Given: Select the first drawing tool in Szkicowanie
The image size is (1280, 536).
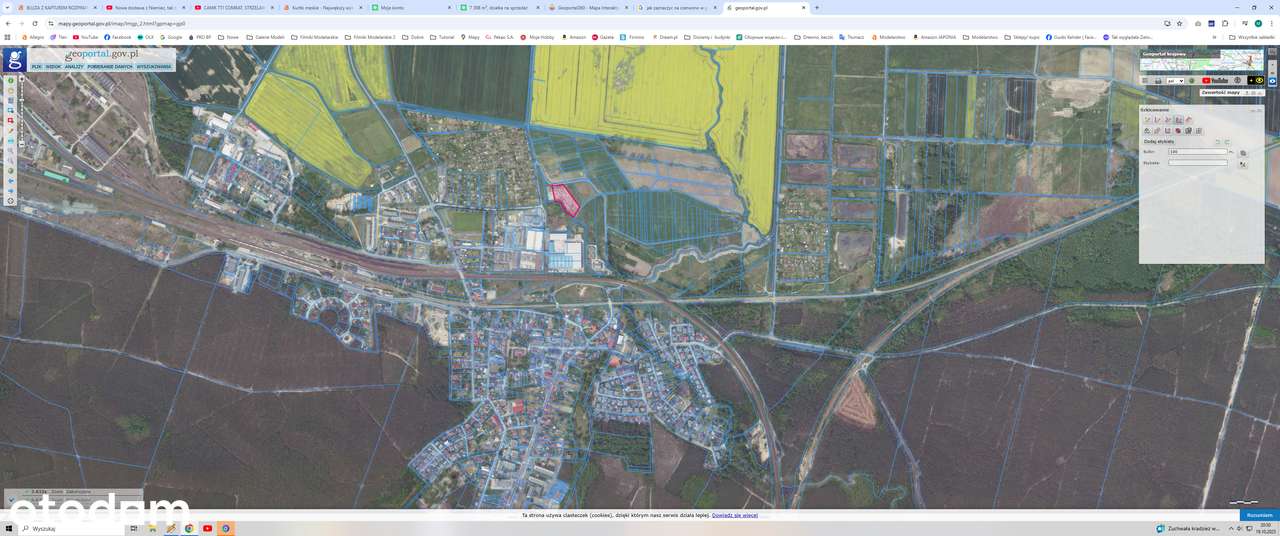Looking at the screenshot, I should [x=1147, y=119].
